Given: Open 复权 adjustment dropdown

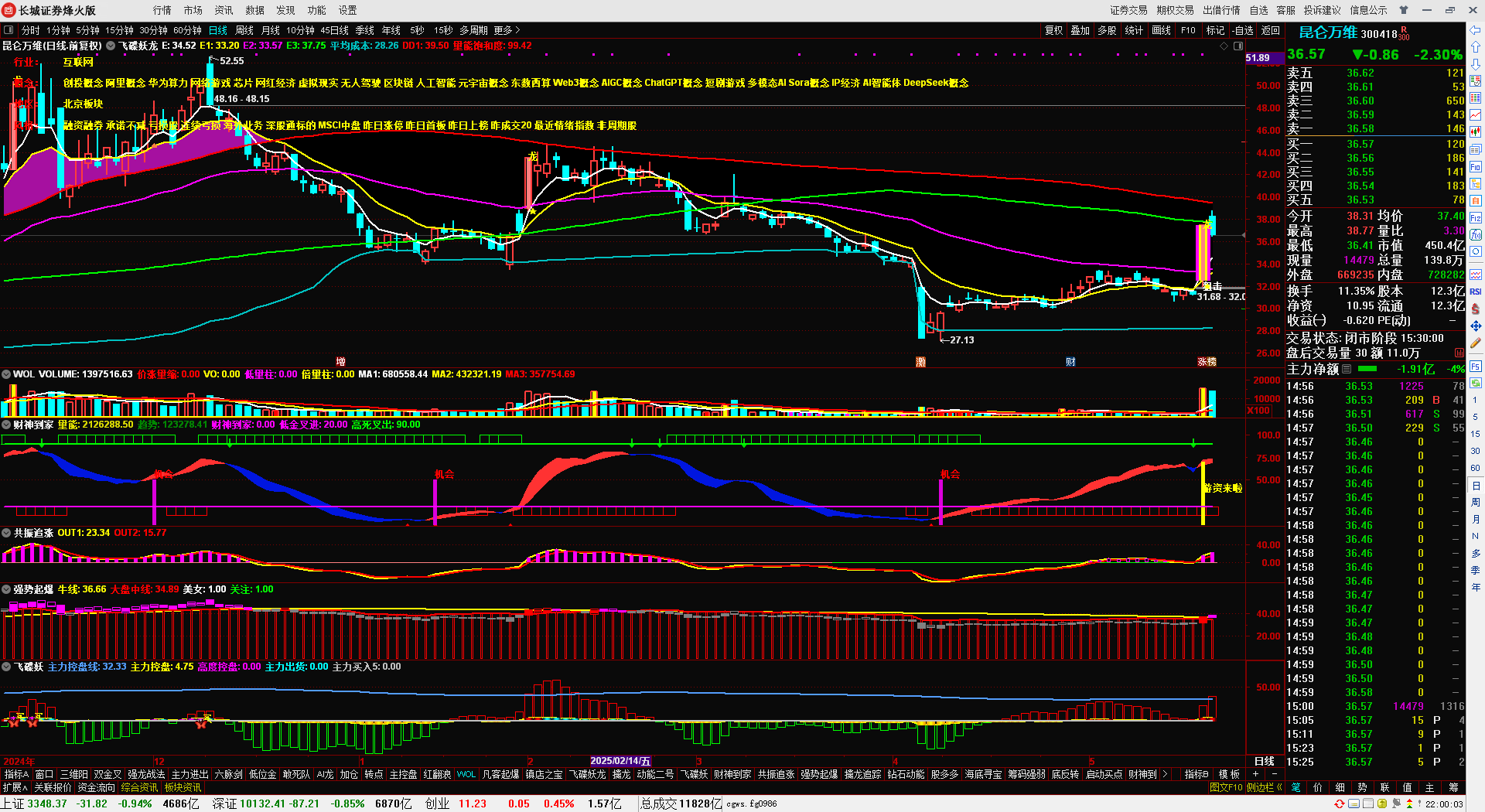Looking at the screenshot, I should pos(1053,30).
